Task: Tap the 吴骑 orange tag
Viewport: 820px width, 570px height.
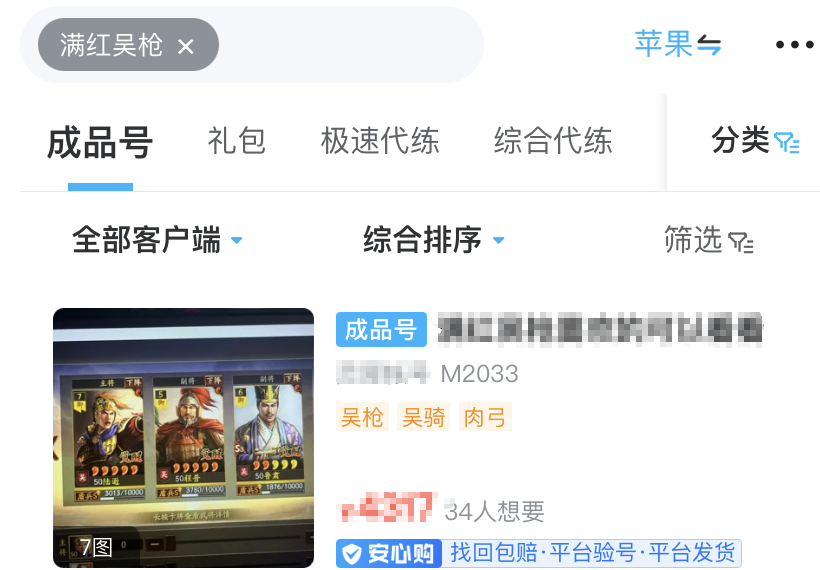Action: (x=424, y=417)
